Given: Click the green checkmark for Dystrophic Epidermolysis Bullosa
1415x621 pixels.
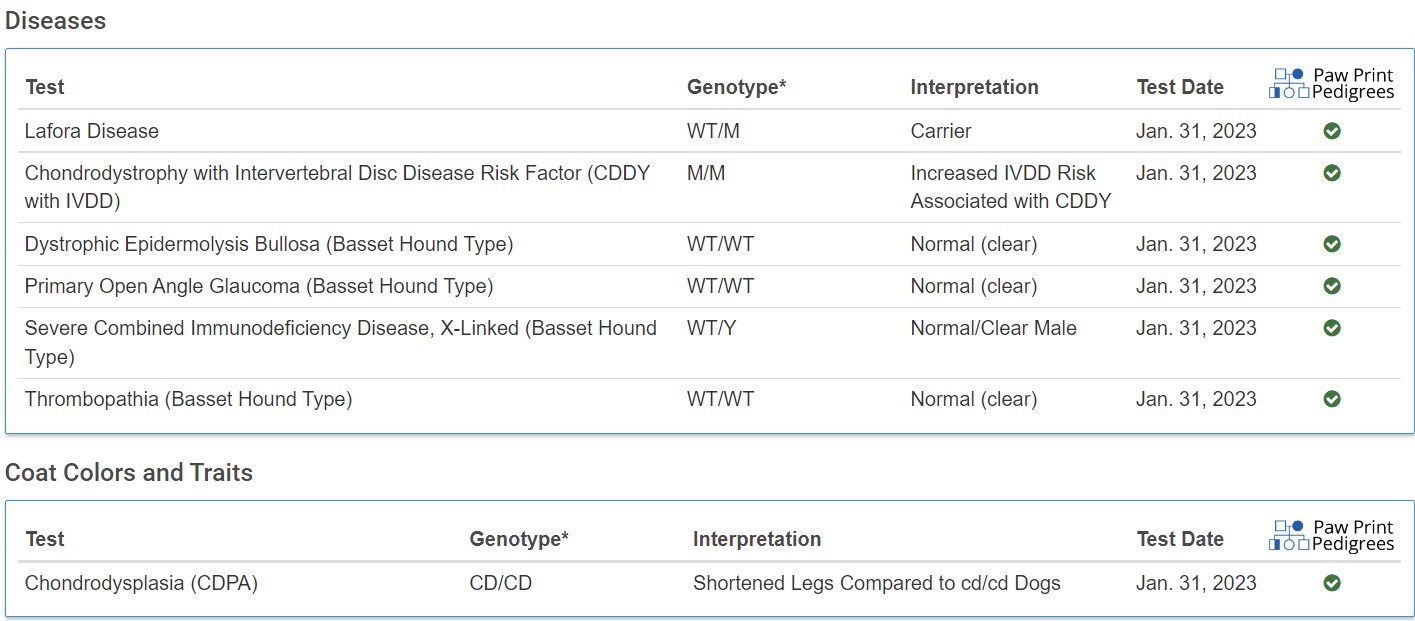Looking at the screenshot, I should (1332, 244).
